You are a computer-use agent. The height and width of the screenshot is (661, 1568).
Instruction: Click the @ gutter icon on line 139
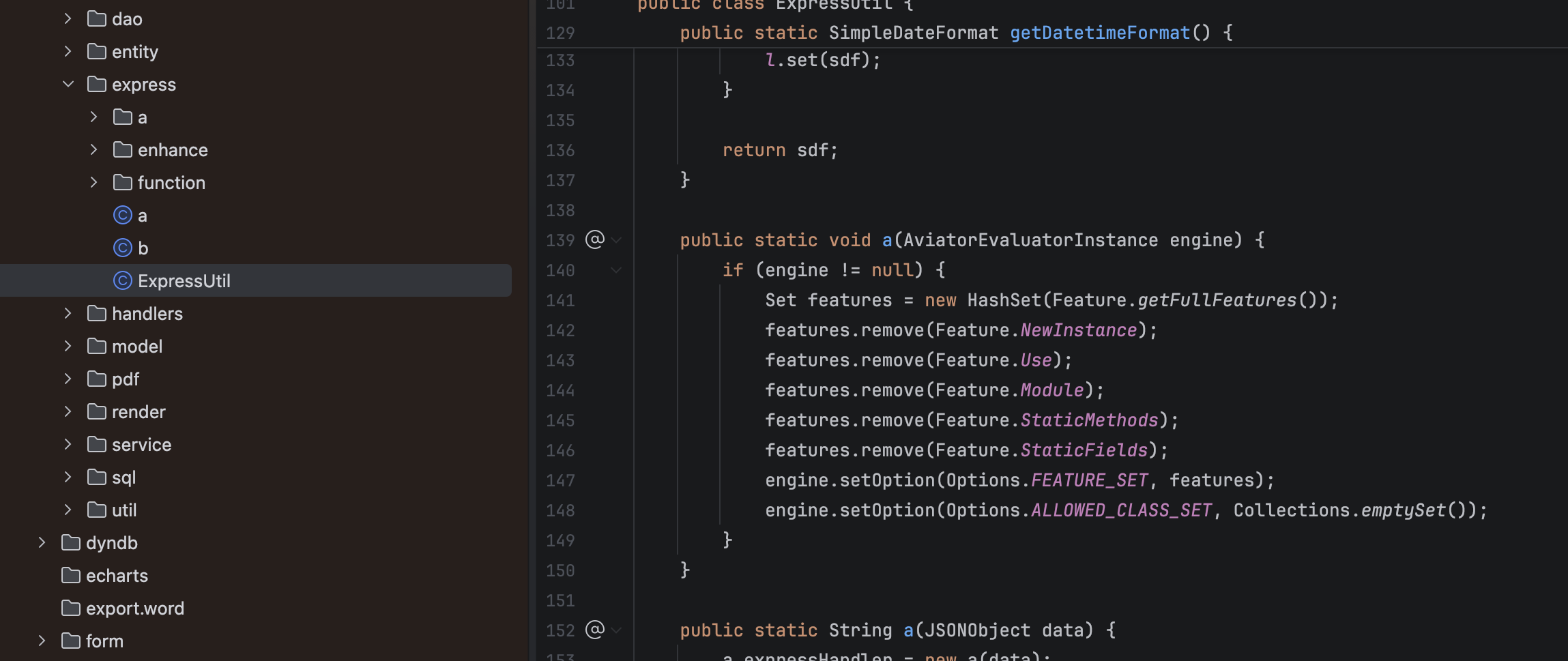(x=595, y=239)
